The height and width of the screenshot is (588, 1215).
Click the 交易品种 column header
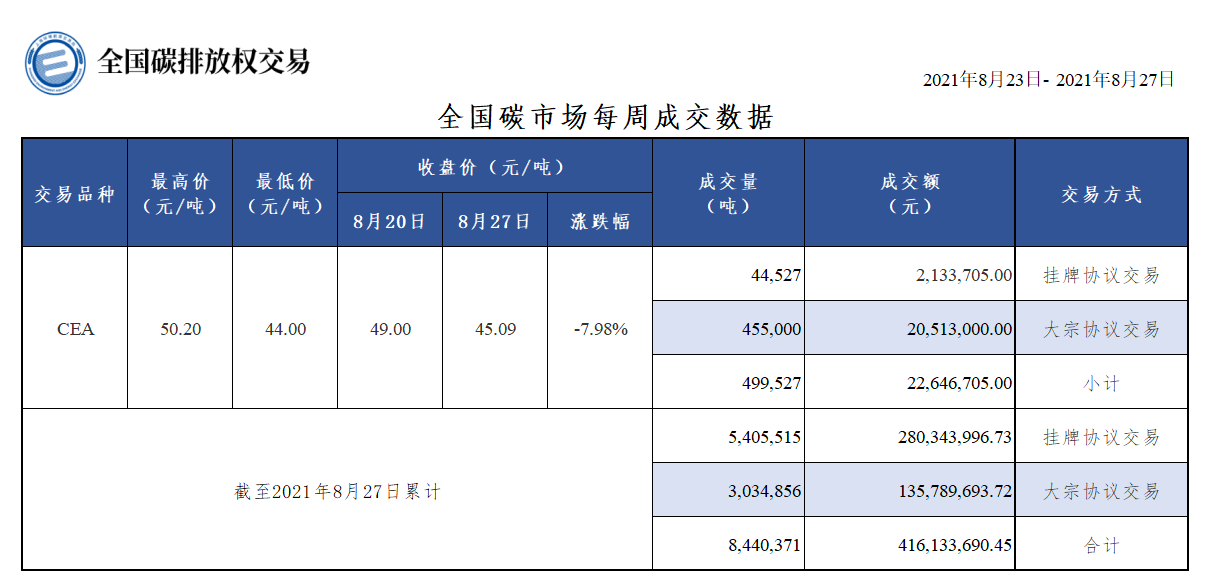pyautogui.click(x=75, y=194)
